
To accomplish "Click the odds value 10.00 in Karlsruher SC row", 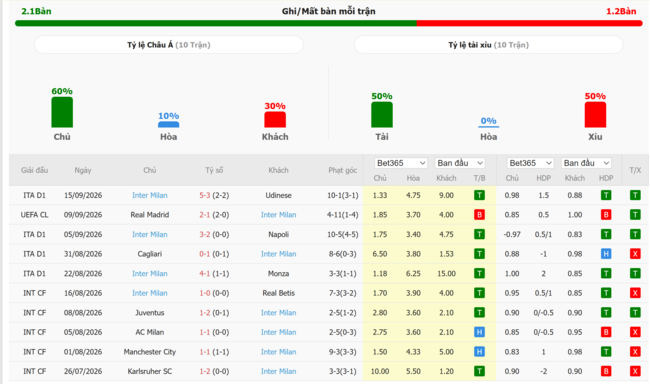I will point(380,371).
